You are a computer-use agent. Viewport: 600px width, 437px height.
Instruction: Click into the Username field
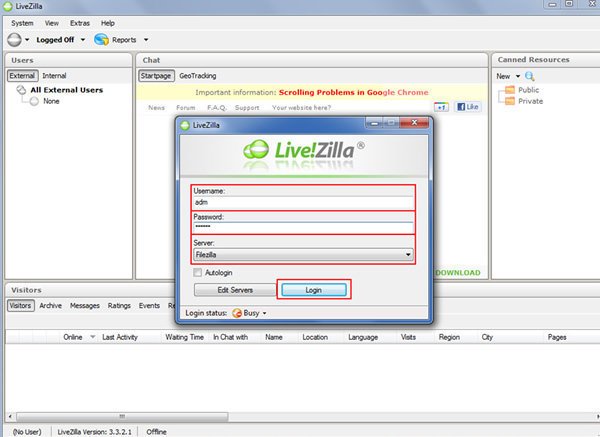(303, 202)
